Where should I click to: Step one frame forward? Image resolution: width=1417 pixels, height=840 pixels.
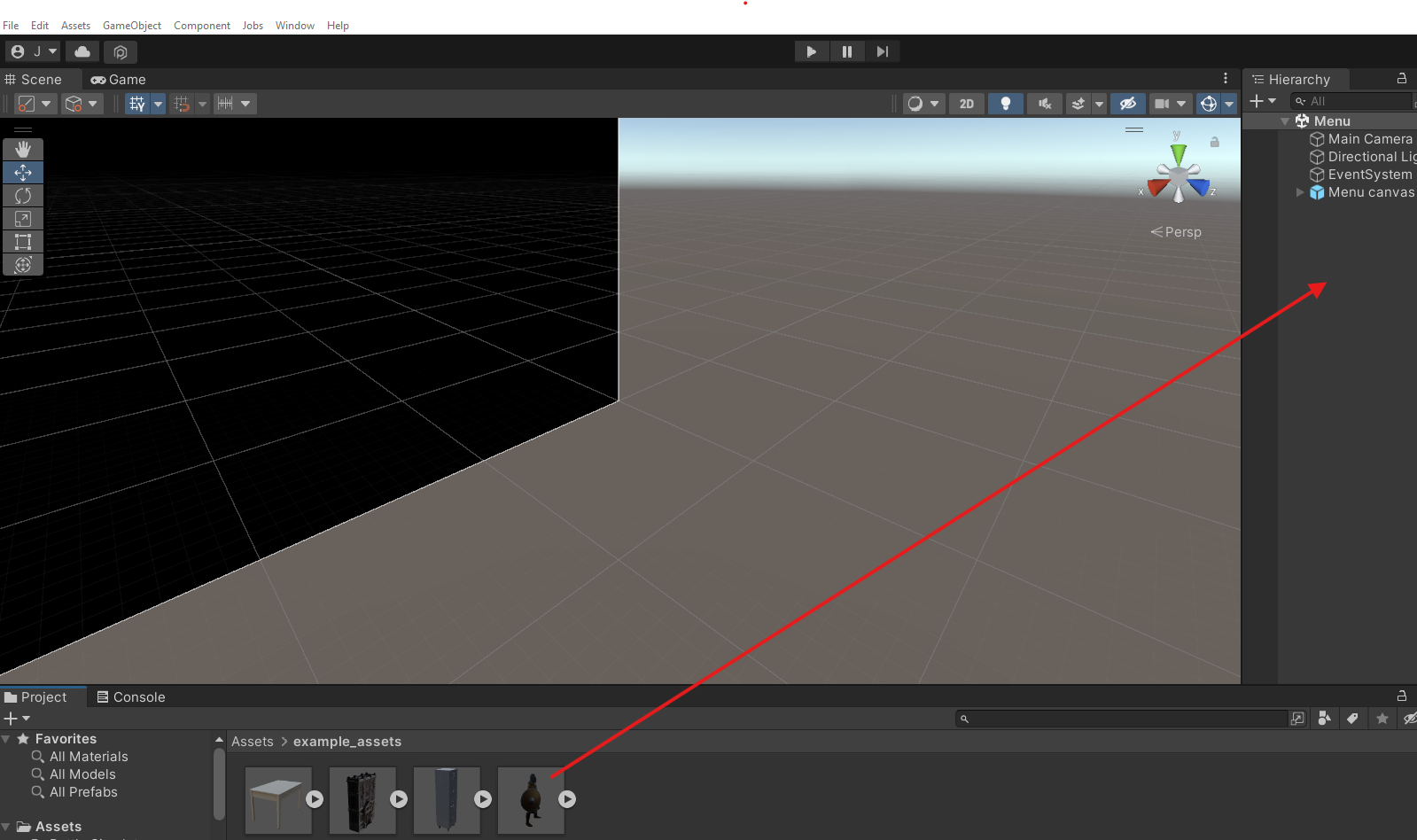883,51
